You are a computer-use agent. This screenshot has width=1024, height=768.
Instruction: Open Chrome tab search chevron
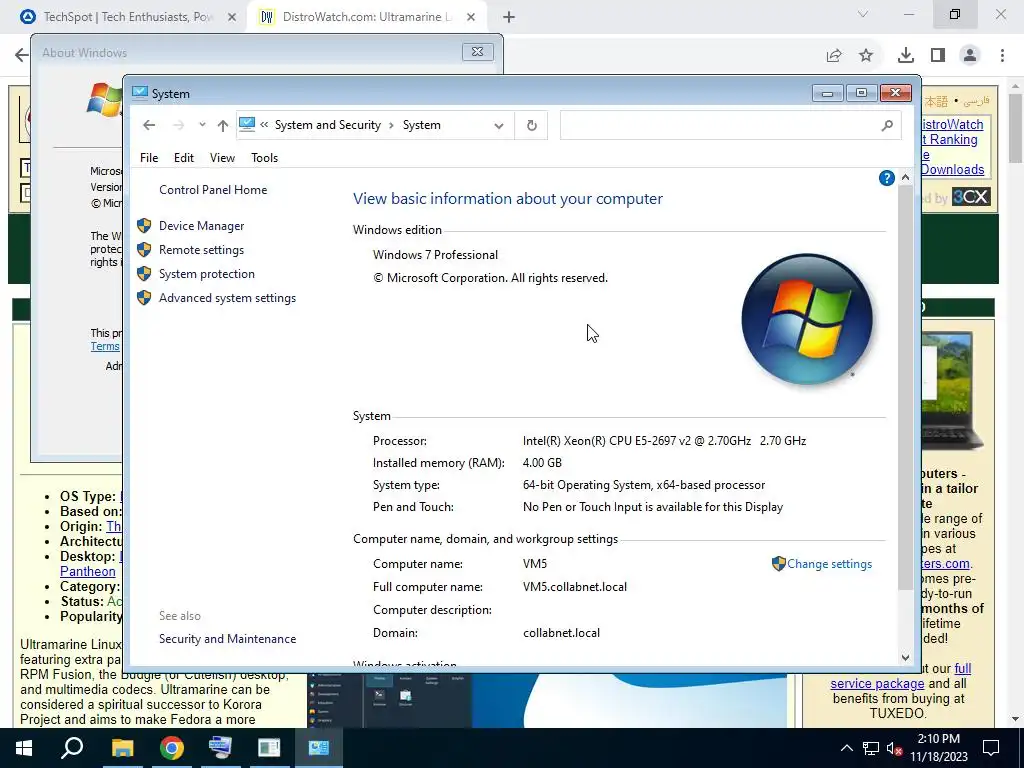(863, 14)
